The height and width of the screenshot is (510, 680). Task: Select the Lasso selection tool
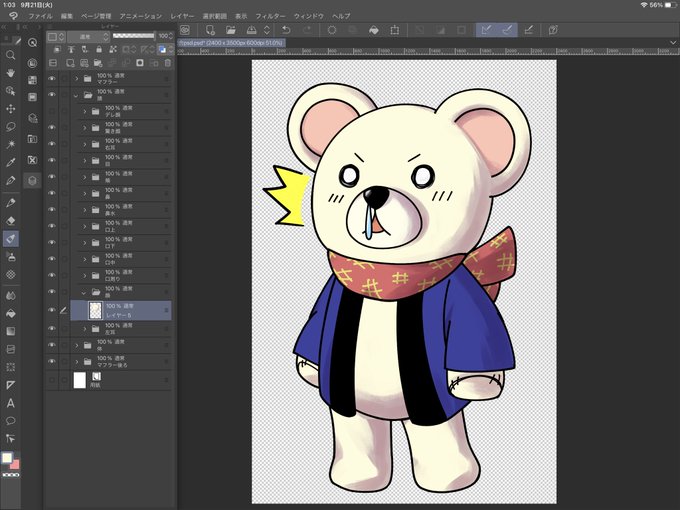[x=10, y=127]
